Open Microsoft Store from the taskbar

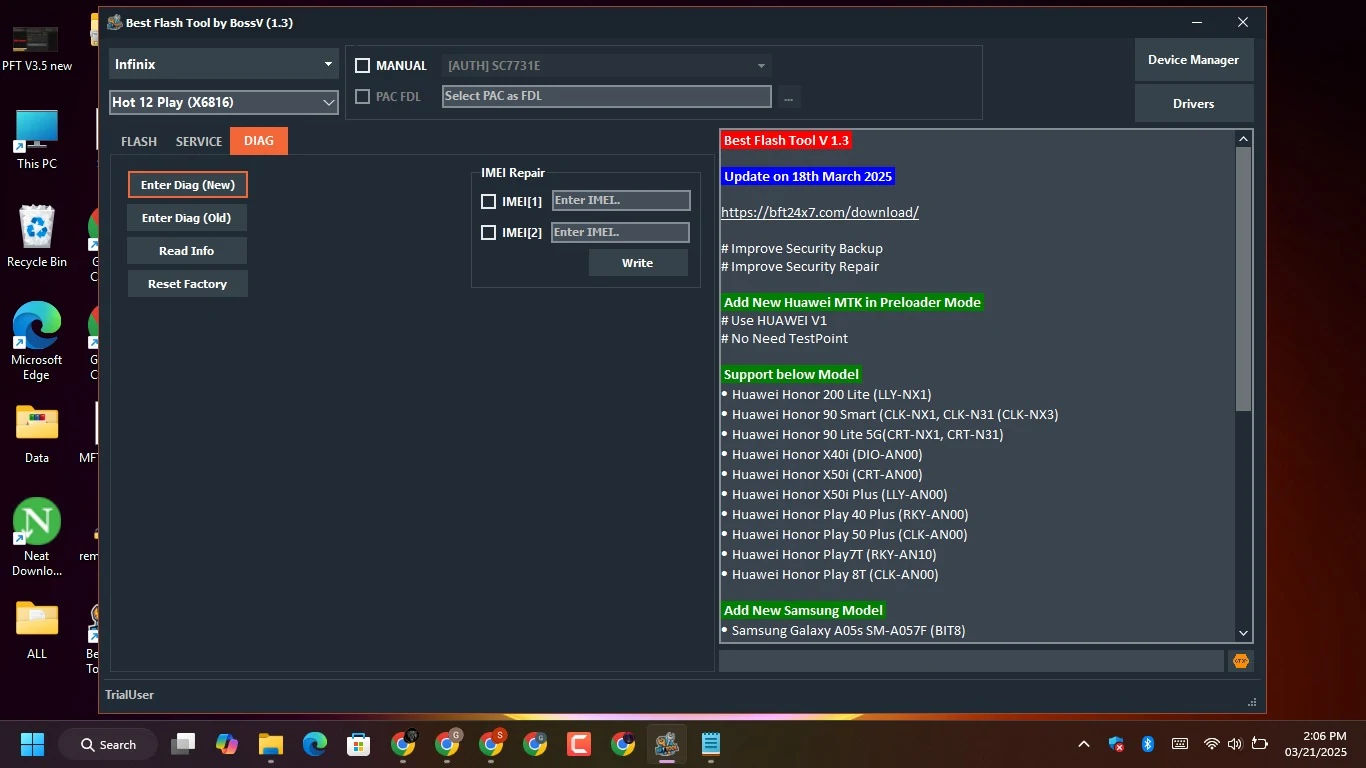point(359,744)
